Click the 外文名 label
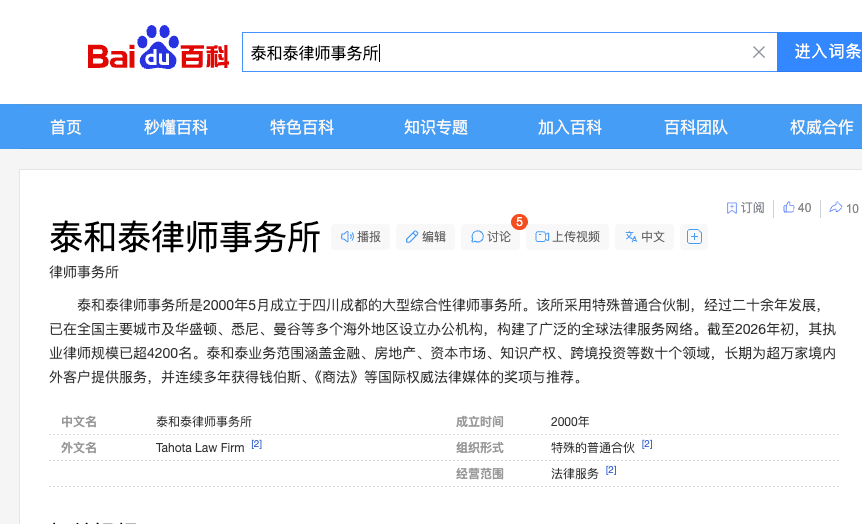The height and width of the screenshot is (524, 862). click(x=79, y=448)
